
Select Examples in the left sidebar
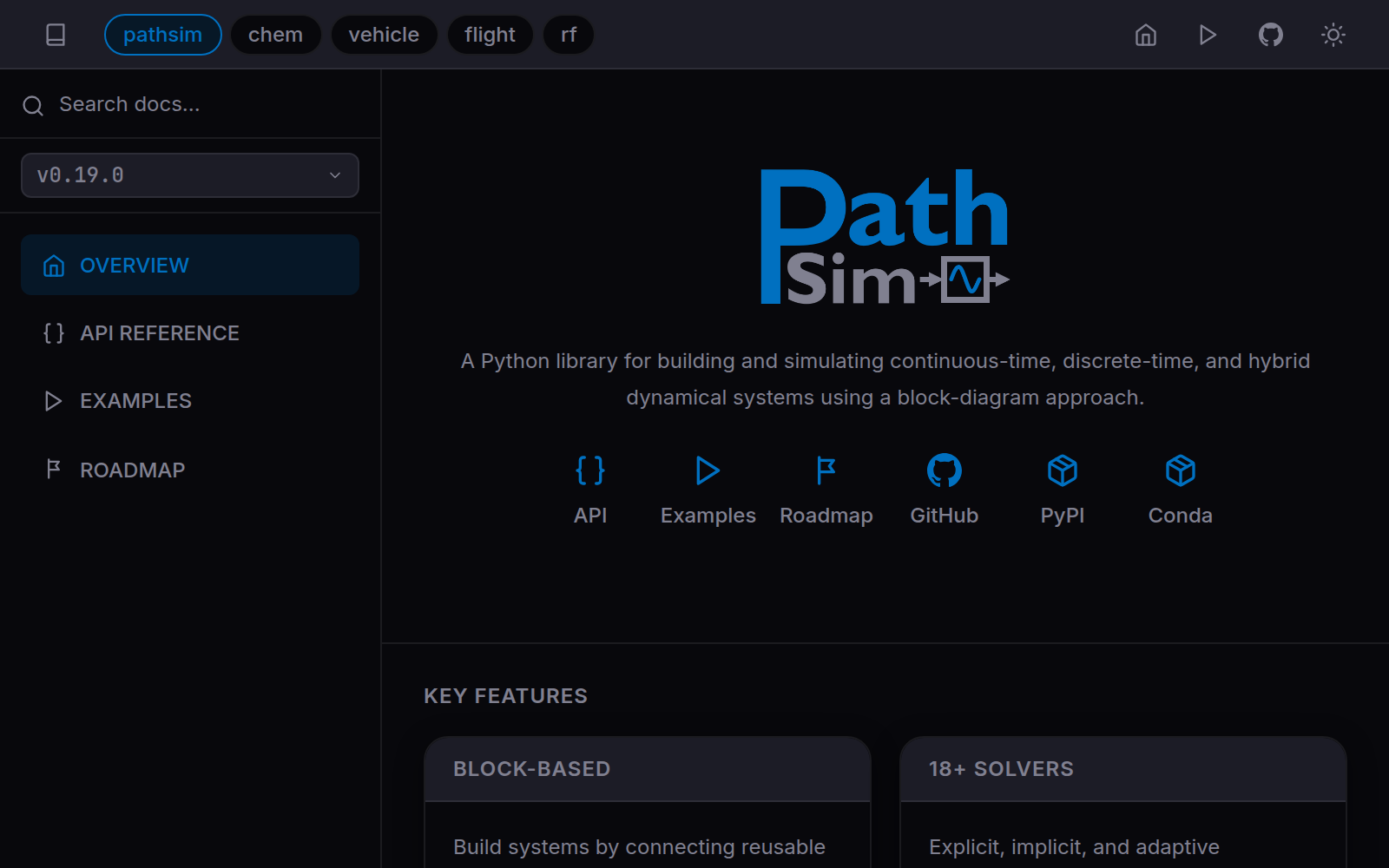pos(135,400)
